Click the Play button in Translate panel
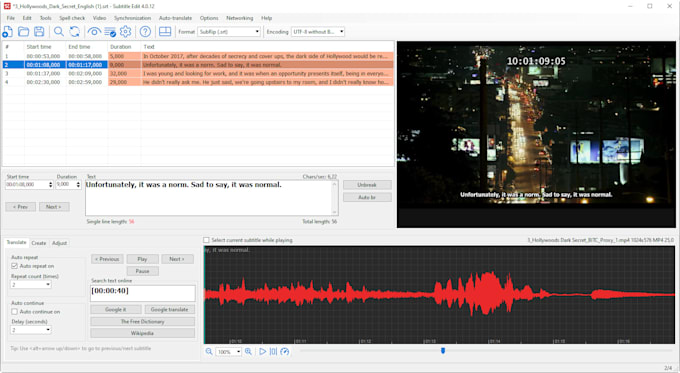680x373 pixels. [142, 259]
